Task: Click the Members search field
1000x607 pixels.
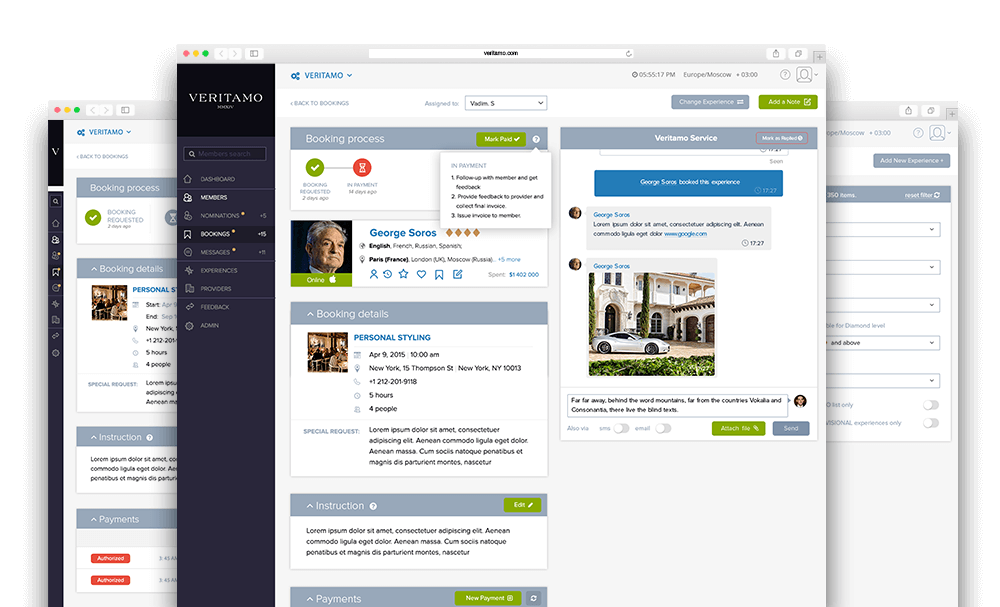Action: coord(225,154)
